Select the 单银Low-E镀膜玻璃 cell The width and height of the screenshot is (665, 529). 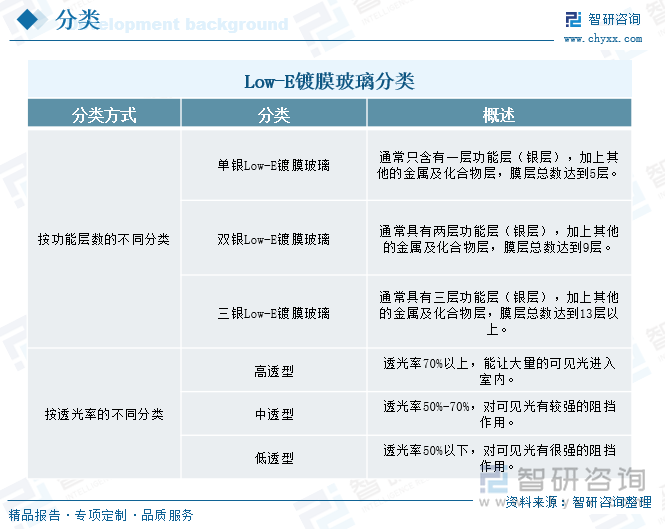point(274,165)
